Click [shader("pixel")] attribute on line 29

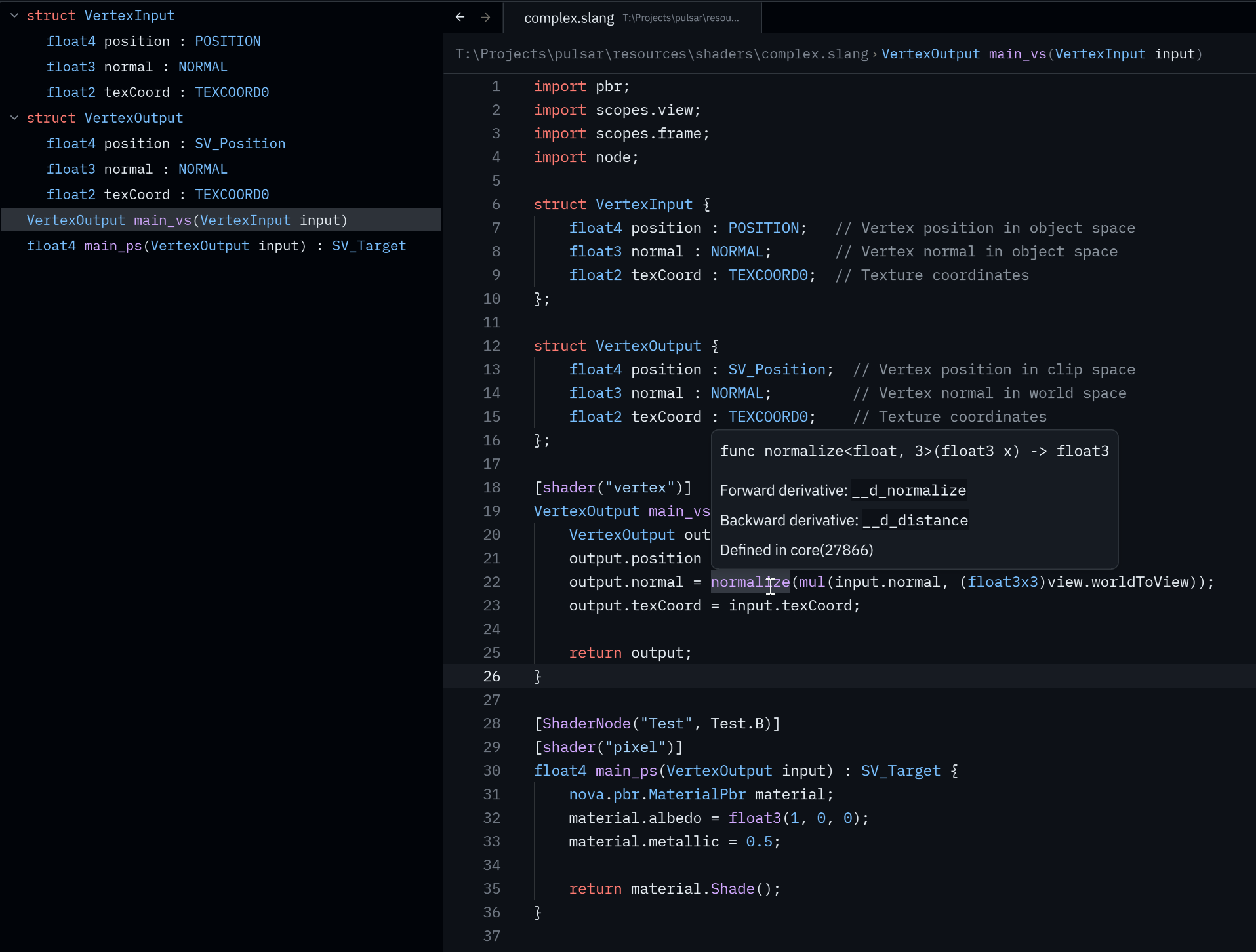(609, 747)
